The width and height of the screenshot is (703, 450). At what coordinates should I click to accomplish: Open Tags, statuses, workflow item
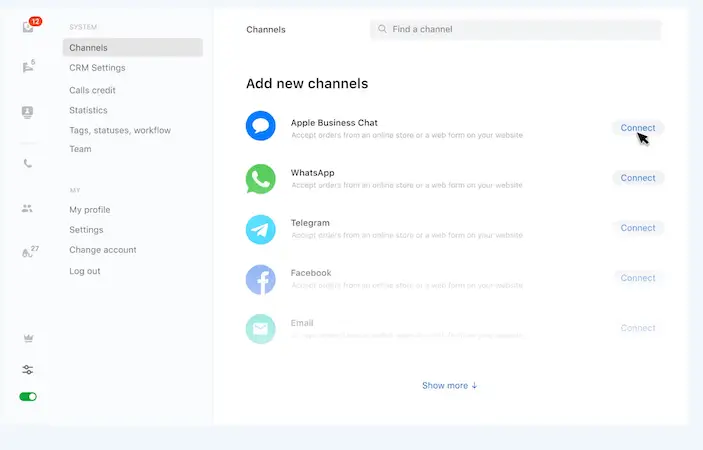(120, 130)
